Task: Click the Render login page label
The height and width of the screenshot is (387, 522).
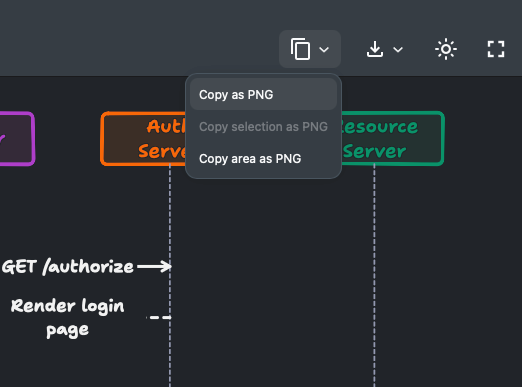Action: 68,318
